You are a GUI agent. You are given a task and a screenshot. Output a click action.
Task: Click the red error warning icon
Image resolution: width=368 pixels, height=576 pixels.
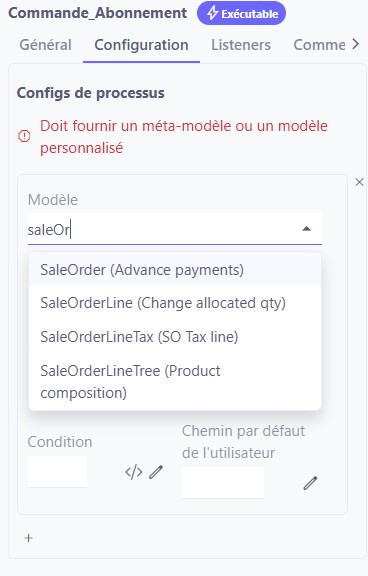(24, 137)
